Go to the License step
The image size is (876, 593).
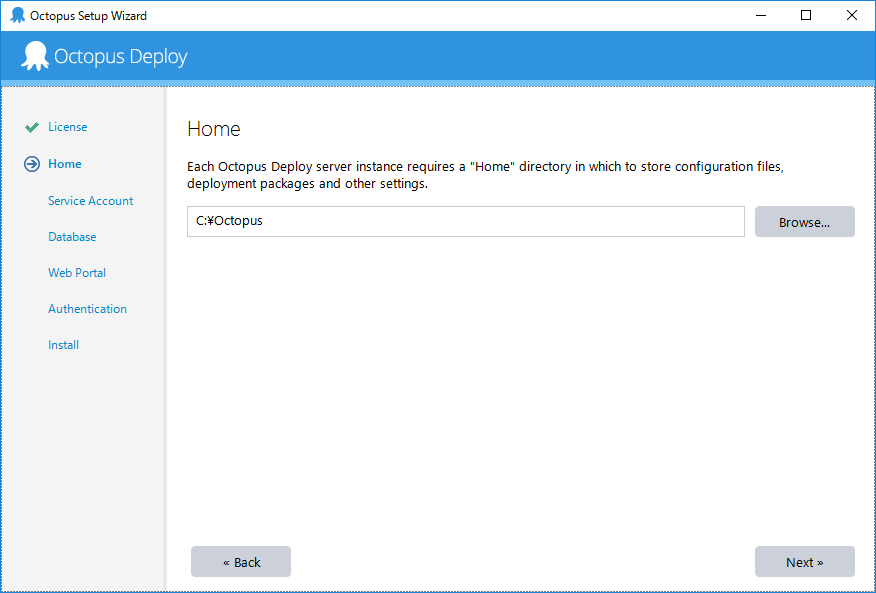tap(68, 127)
